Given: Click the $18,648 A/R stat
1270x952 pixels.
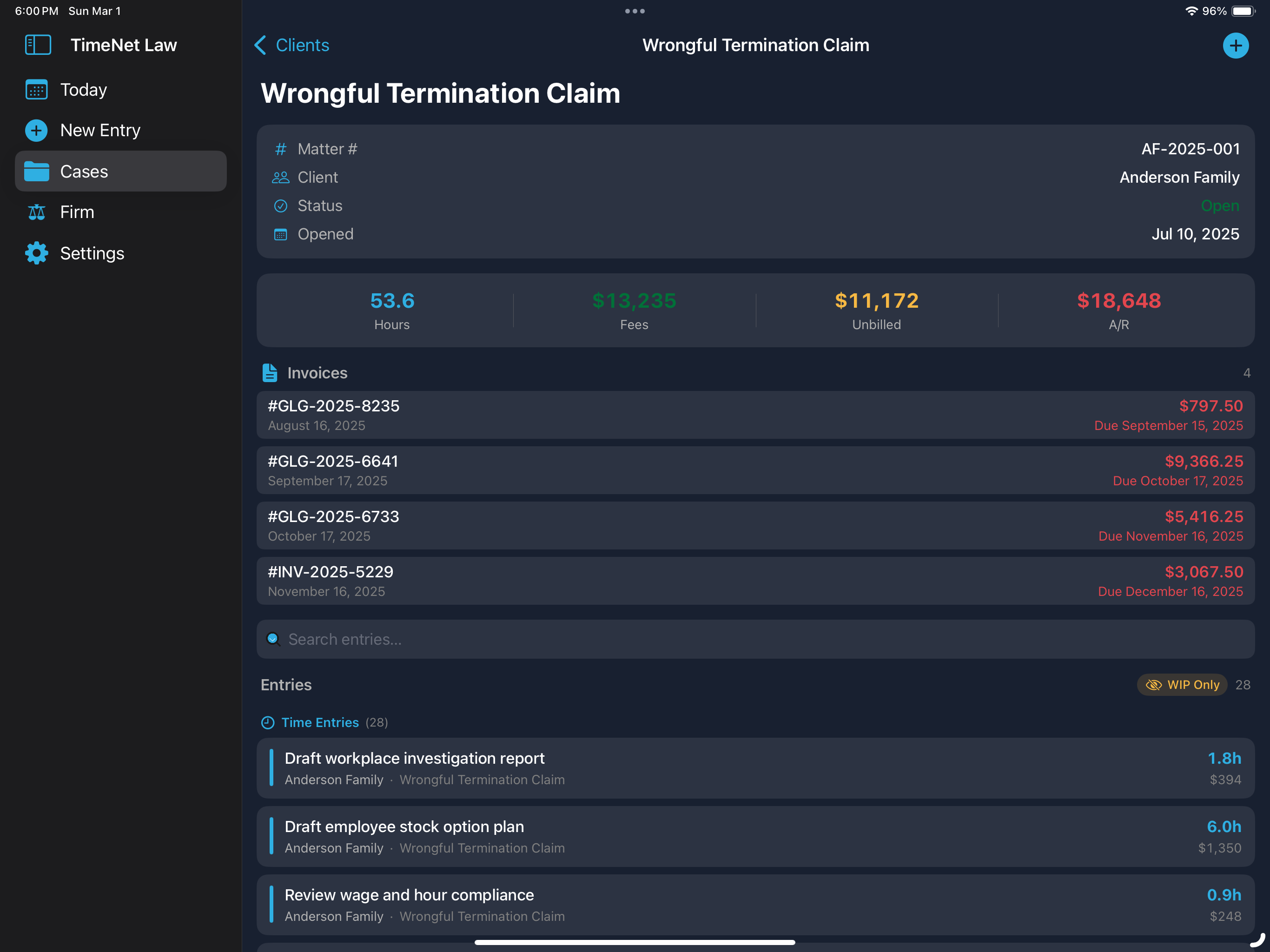Looking at the screenshot, I should tap(1119, 311).
